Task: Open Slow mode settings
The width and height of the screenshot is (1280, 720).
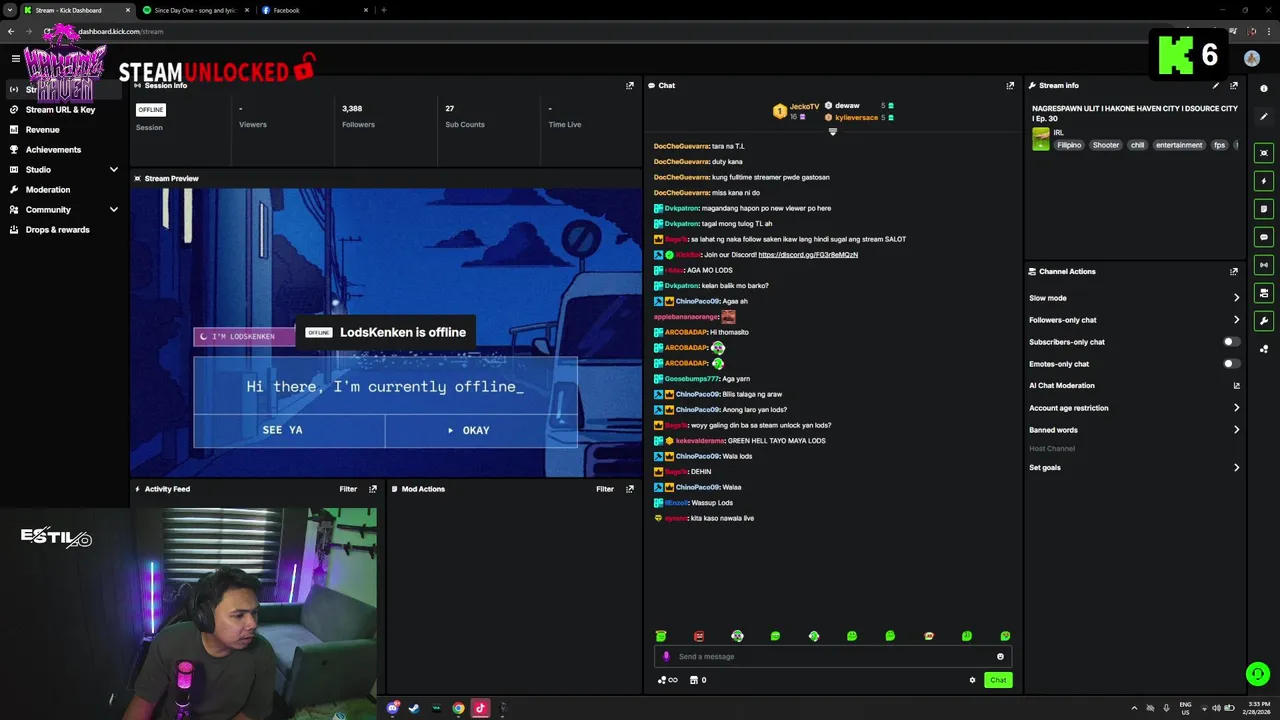Action: click(1134, 298)
